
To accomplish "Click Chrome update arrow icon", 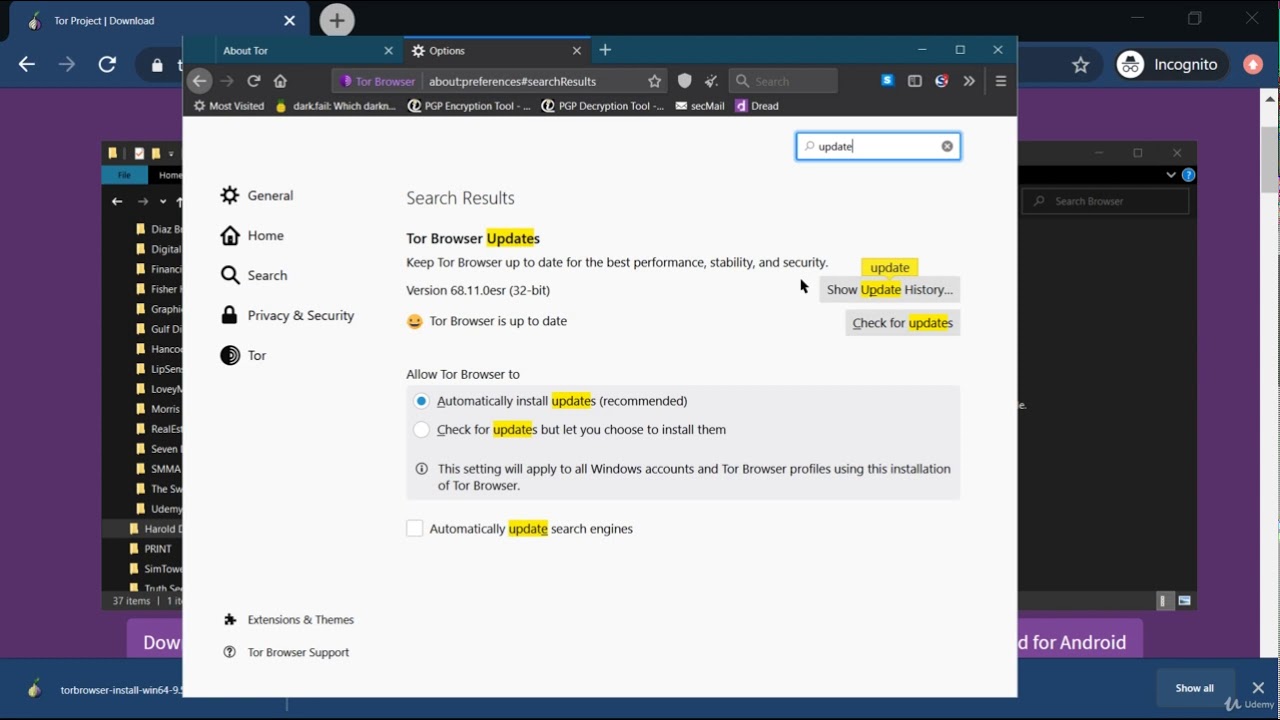I will 1253,65.
